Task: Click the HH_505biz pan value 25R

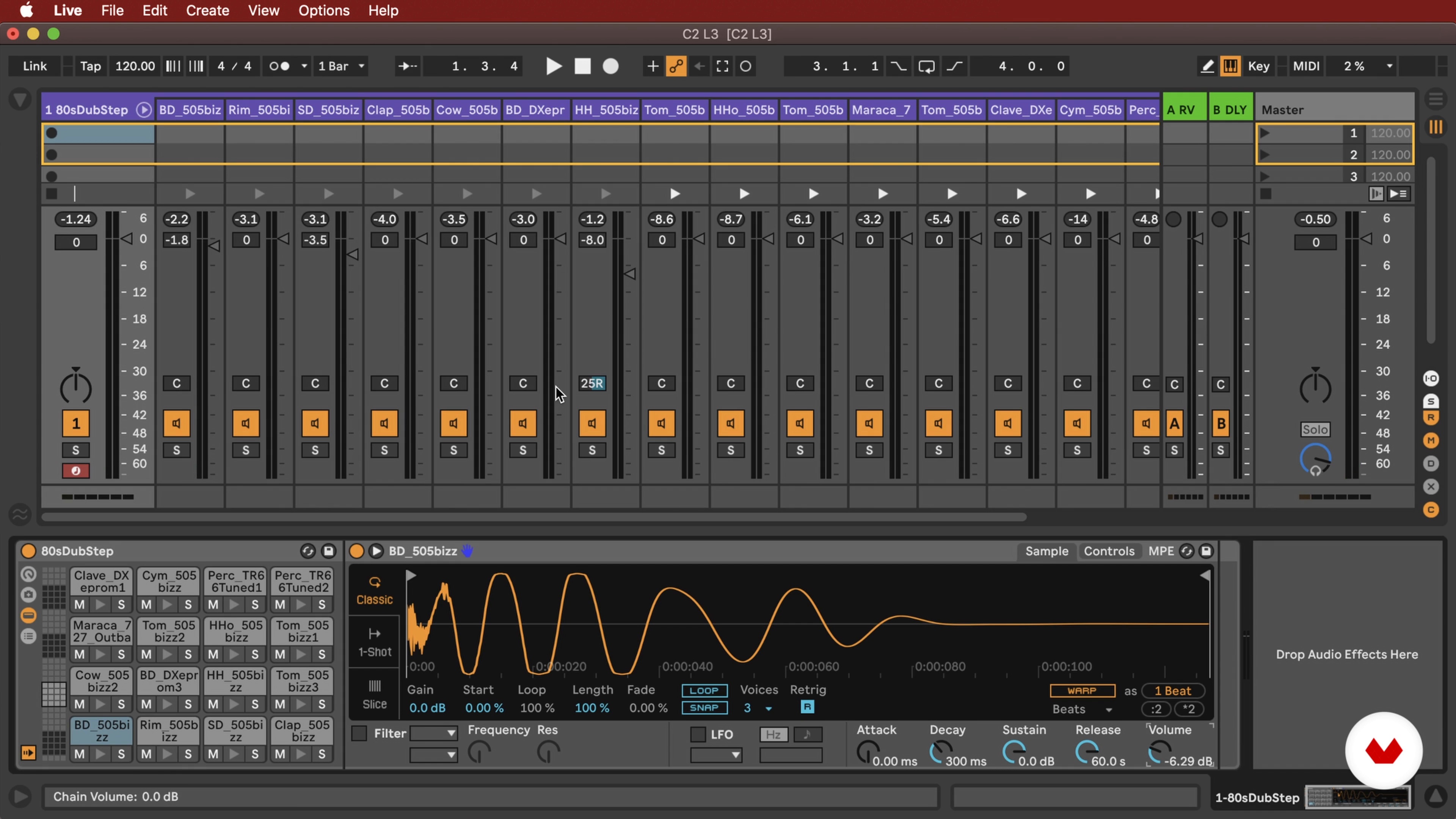Action: [x=592, y=383]
